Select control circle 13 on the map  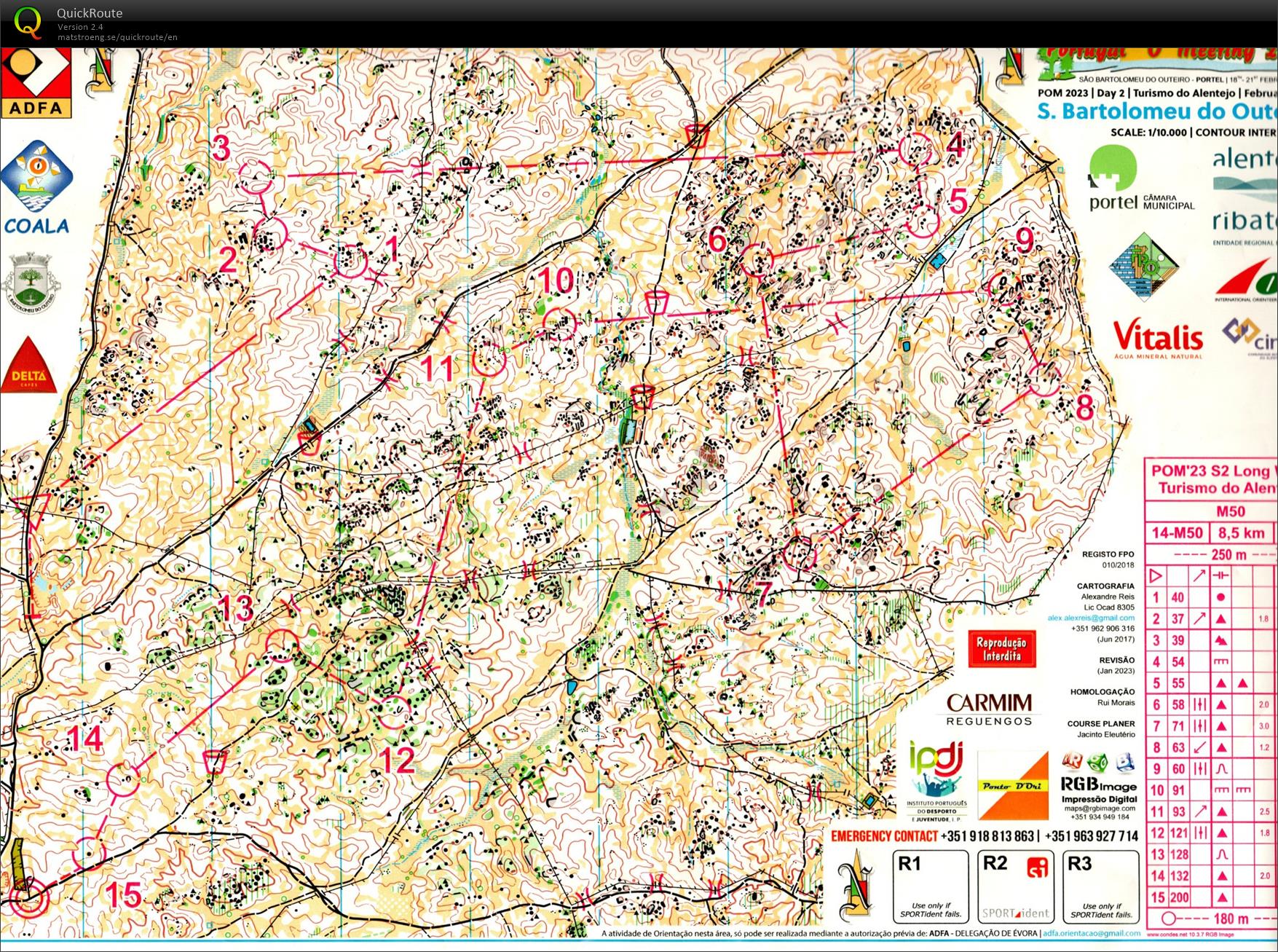point(283,645)
